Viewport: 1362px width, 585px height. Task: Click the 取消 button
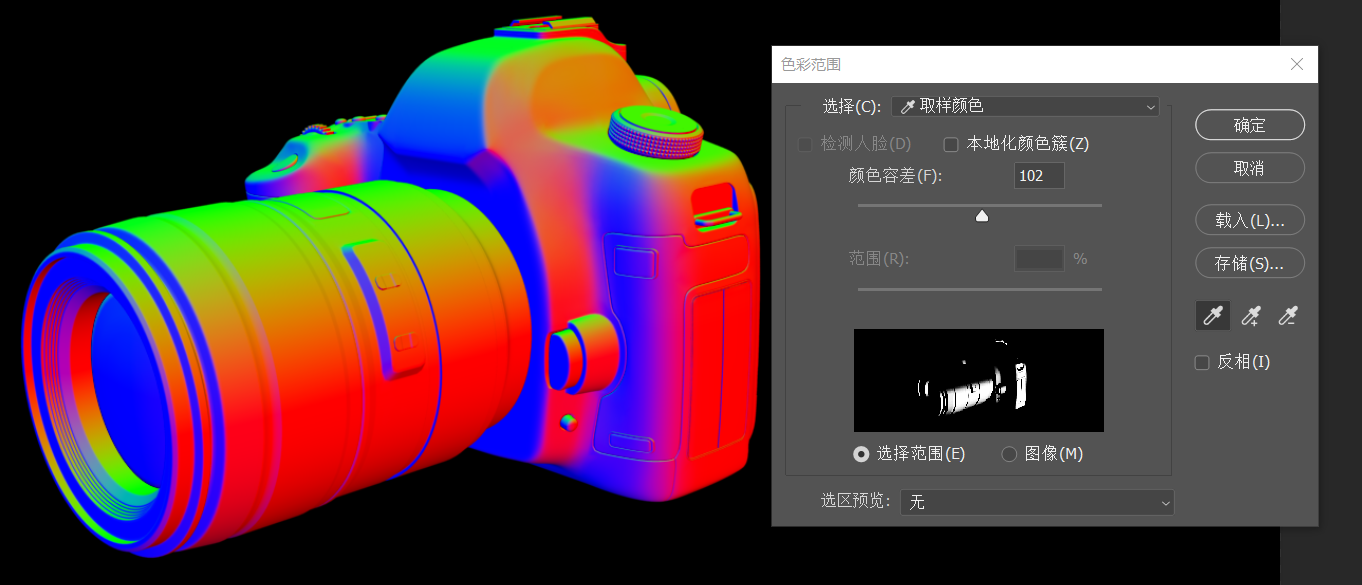click(x=1249, y=168)
